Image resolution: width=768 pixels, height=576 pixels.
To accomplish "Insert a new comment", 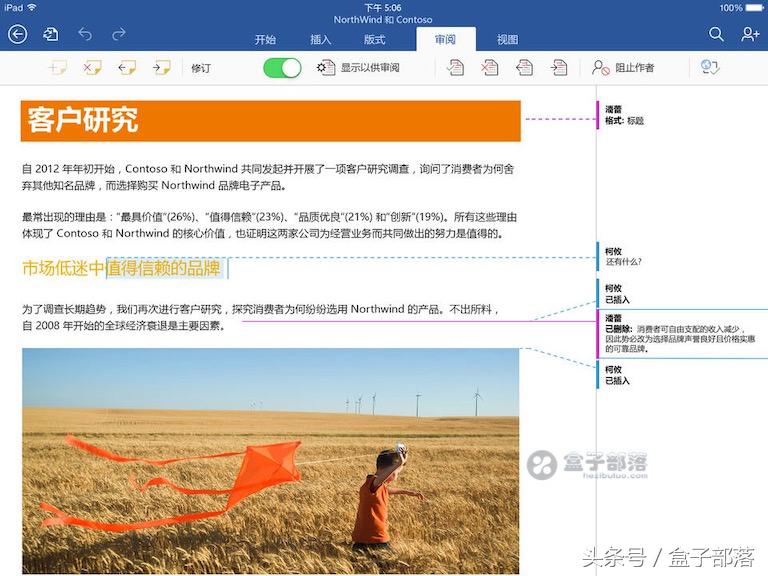I will [x=58, y=68].
